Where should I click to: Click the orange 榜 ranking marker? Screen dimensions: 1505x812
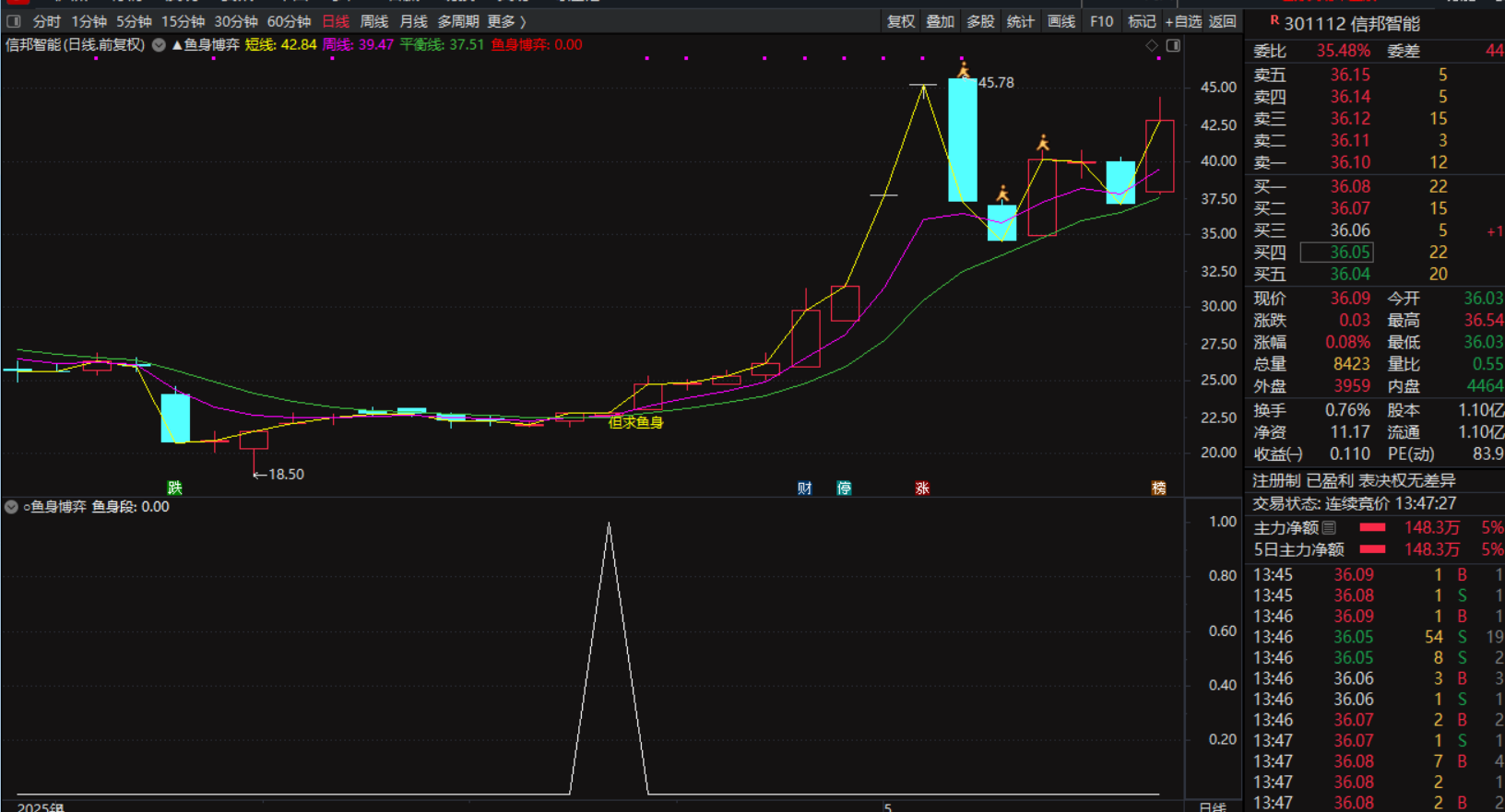(1158, 488)
